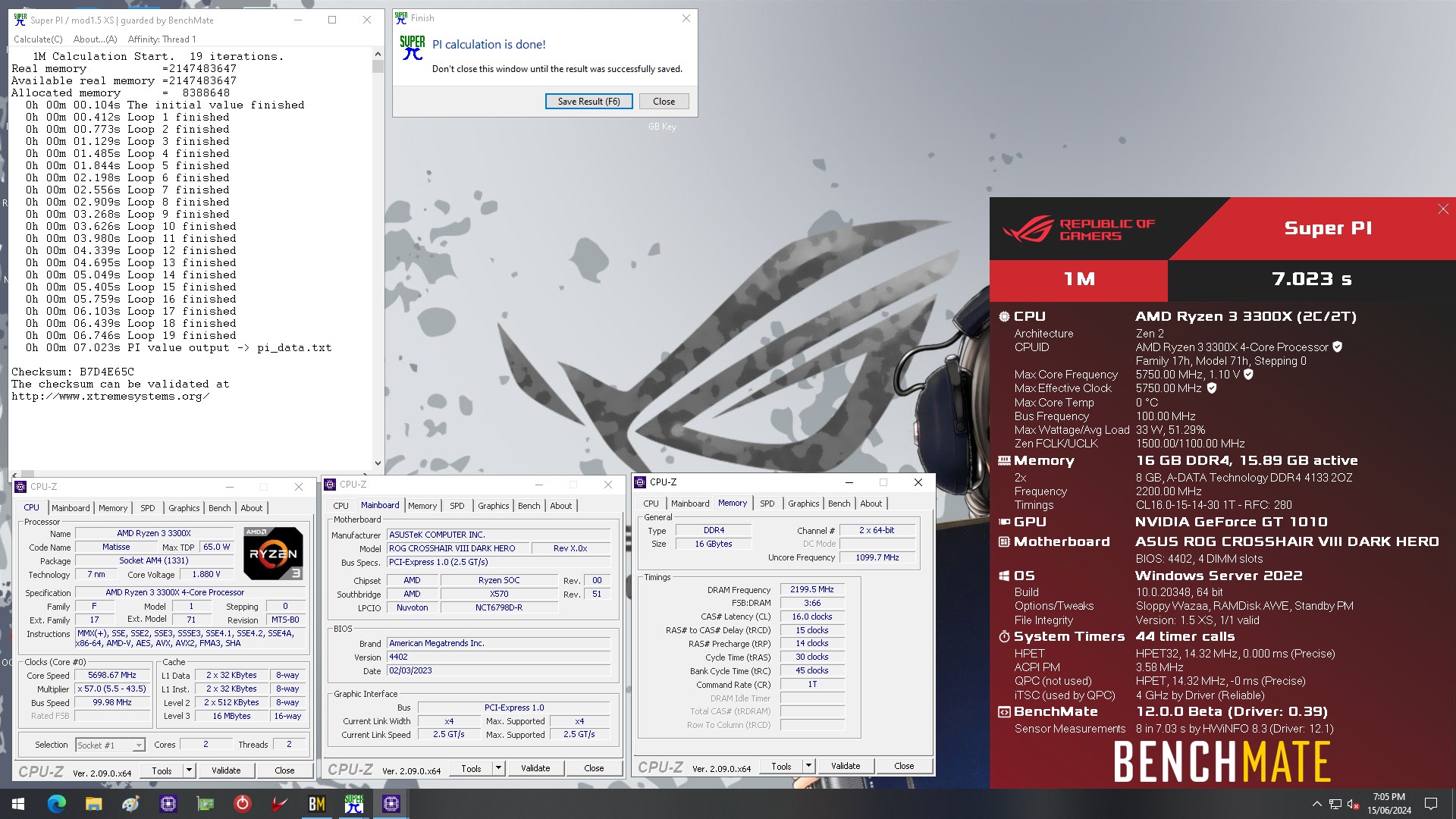Screen dimensions: 1456x819
Task: Click the red bird-shaped taskbar icon
Action: (279, 804)
